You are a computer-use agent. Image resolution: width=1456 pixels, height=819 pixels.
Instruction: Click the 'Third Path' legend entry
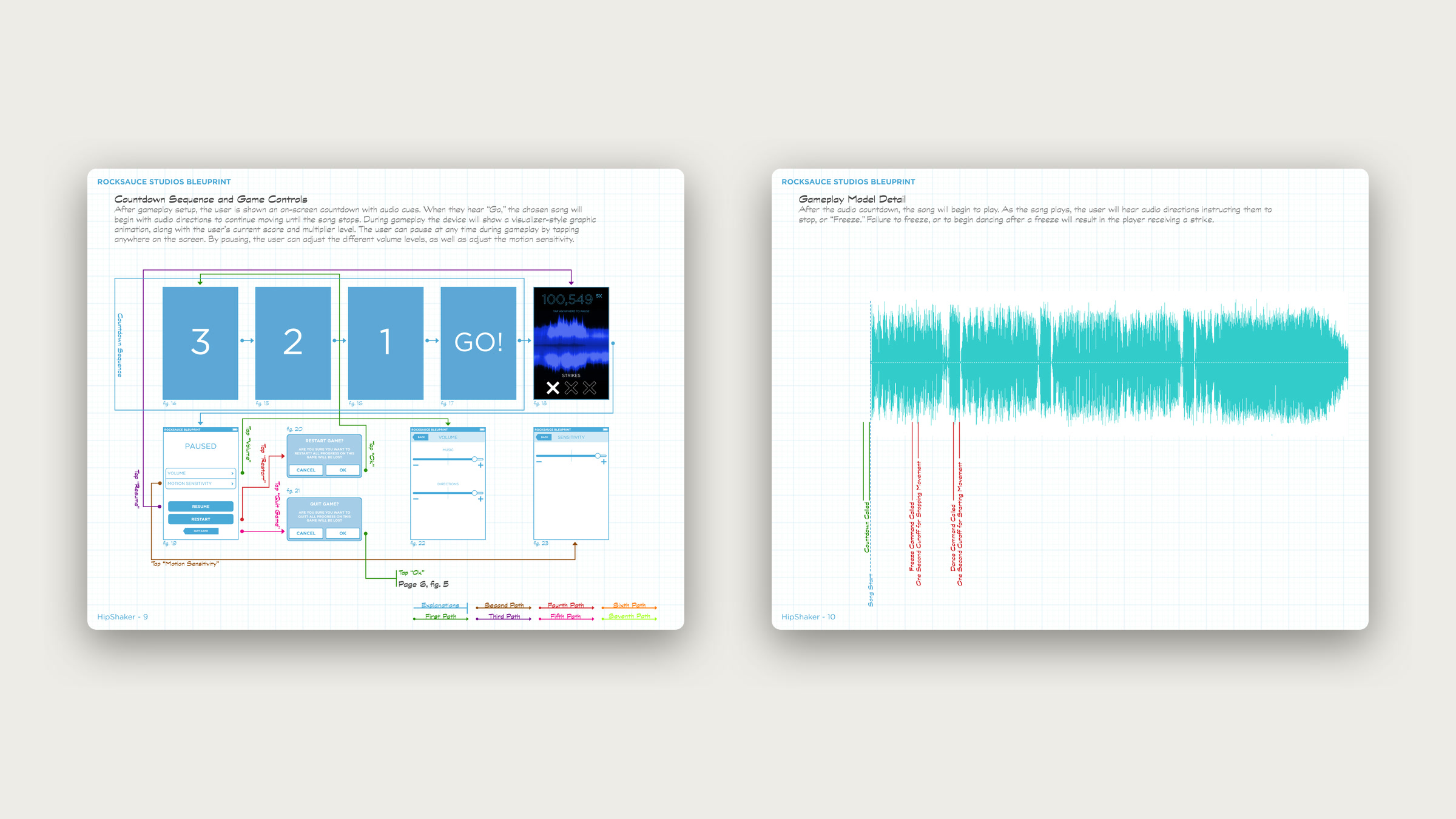[x=504, y=616]
